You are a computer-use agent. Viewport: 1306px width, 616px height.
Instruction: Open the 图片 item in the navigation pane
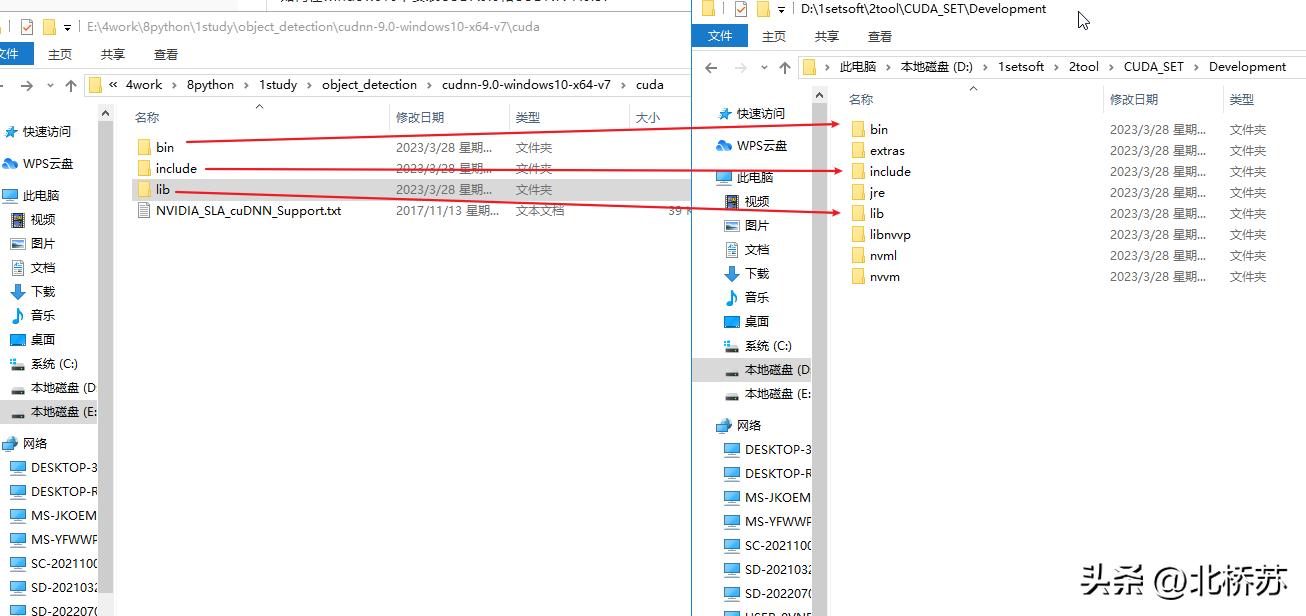coord(43,241)
